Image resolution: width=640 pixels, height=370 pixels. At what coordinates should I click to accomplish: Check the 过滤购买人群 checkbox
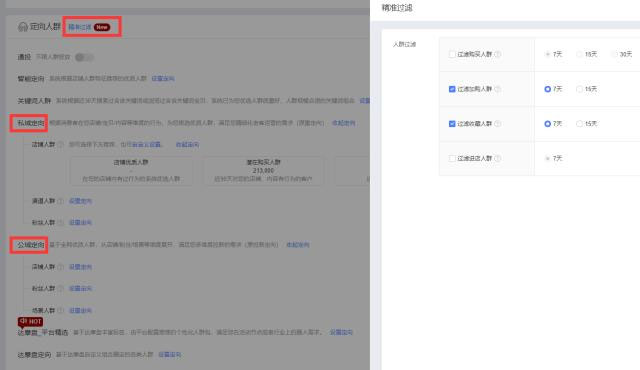[x=452, y=54]
